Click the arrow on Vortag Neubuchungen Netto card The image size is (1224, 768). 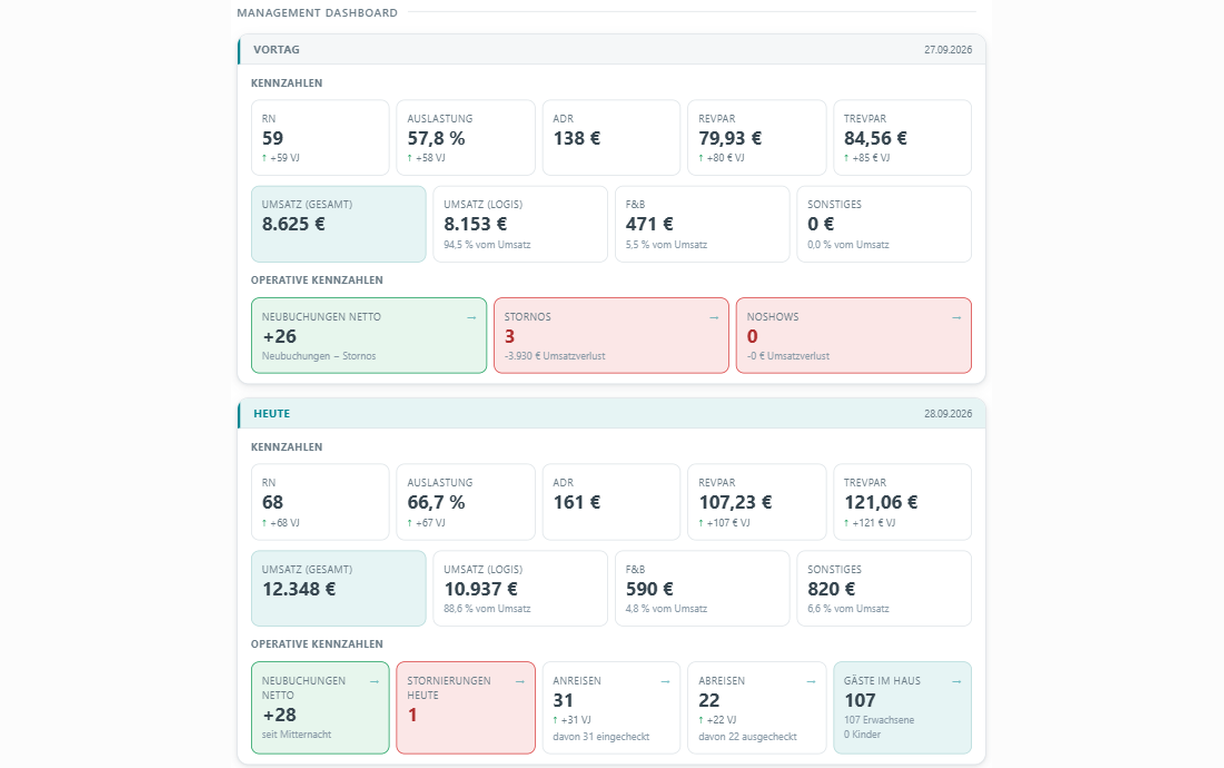[x=472, y=317]
